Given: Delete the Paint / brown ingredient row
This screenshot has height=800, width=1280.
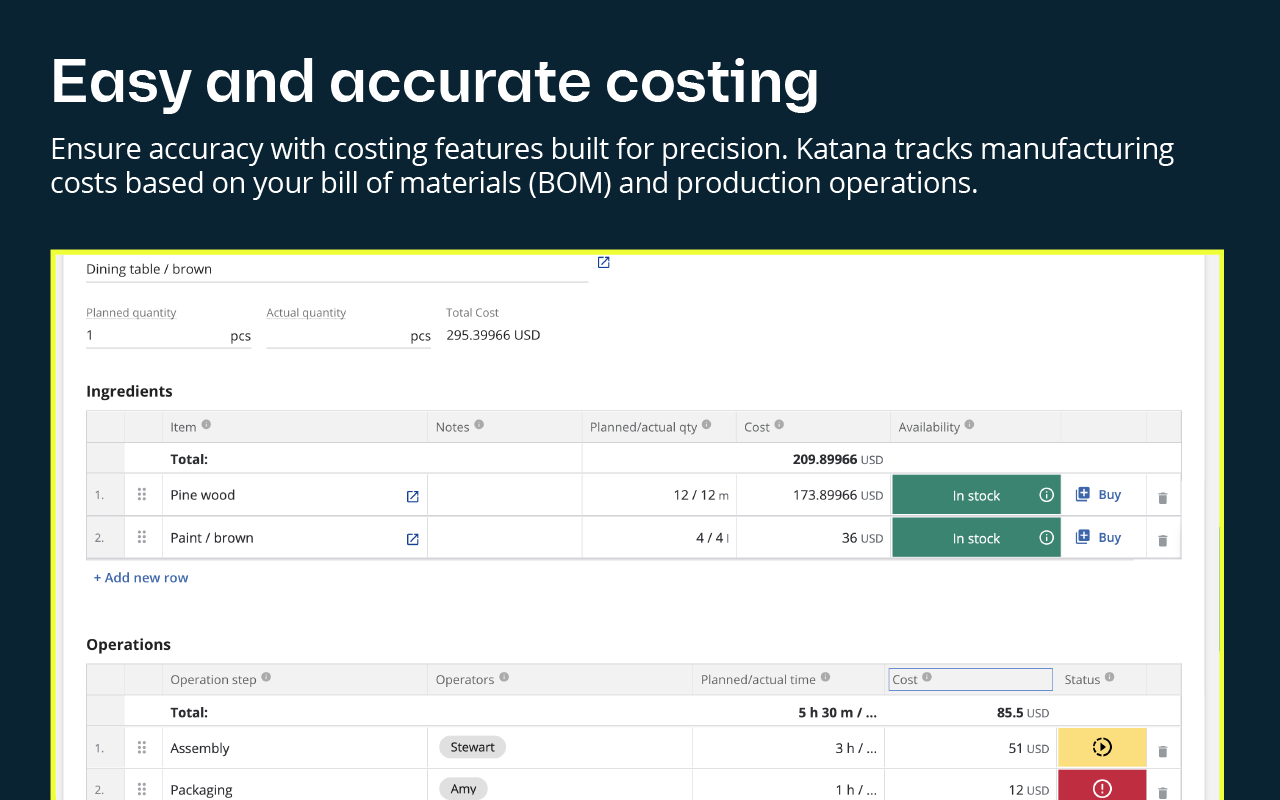Looking at the screenshot, I should 1162,541.
